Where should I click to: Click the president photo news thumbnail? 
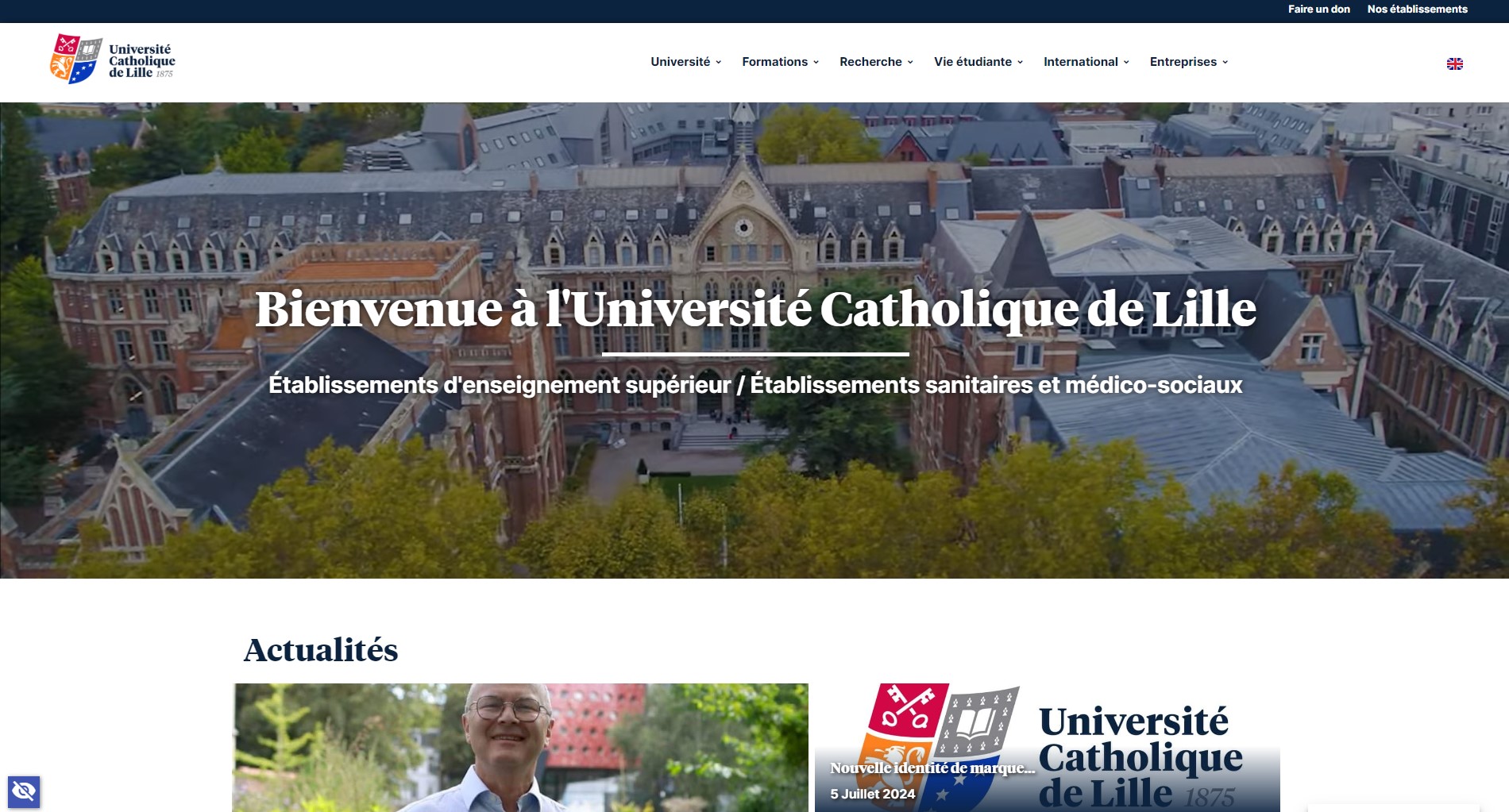521,746
